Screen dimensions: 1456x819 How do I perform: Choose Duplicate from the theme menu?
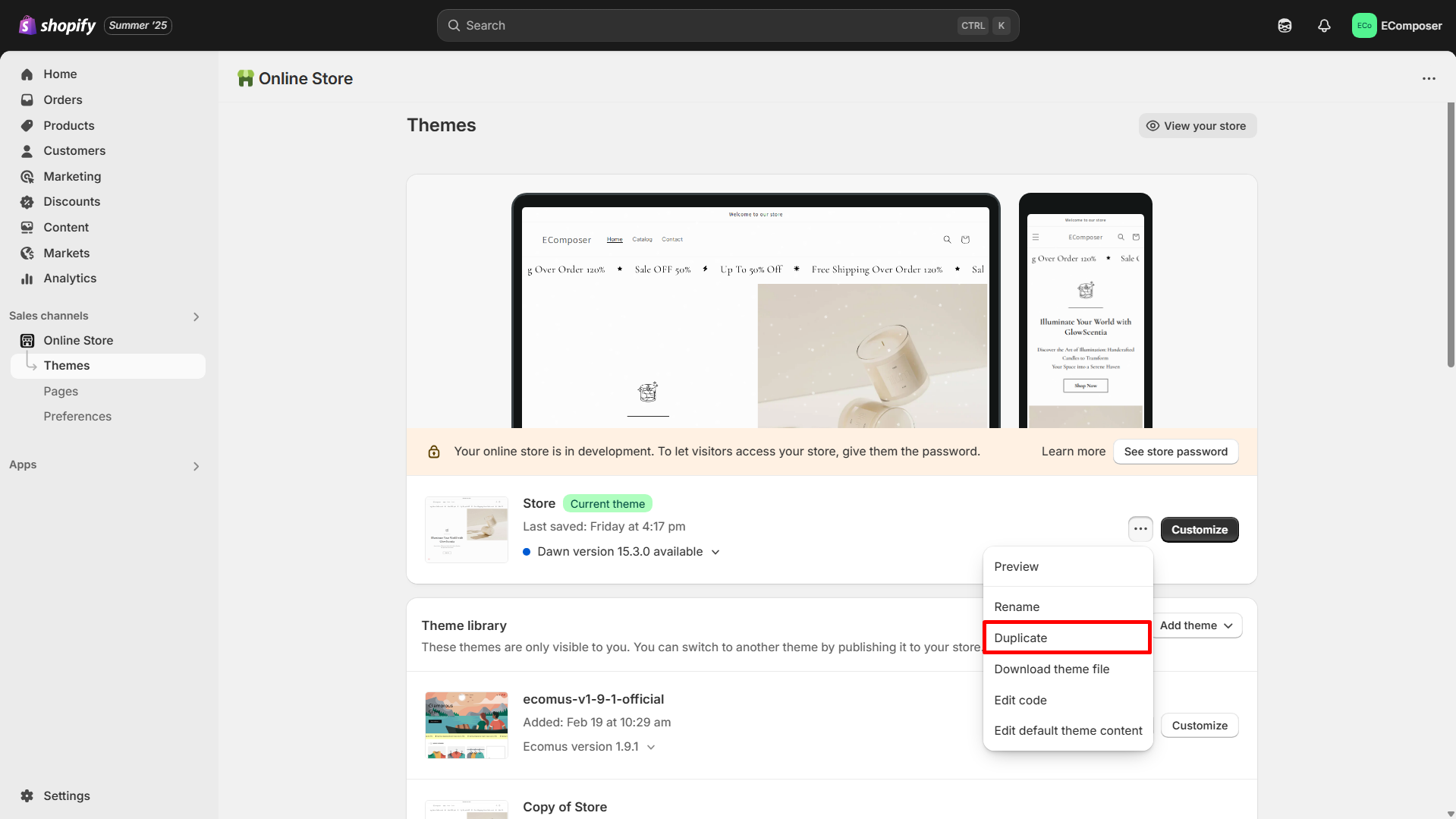[1068, 638]
